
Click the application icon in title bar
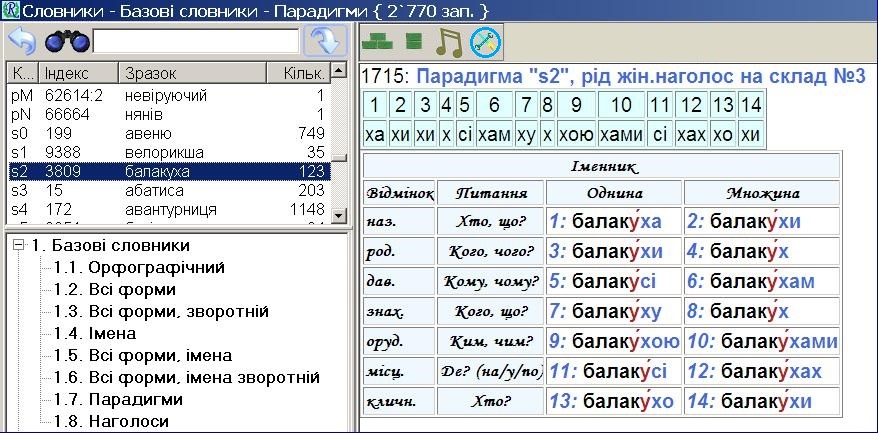[11, 10]
